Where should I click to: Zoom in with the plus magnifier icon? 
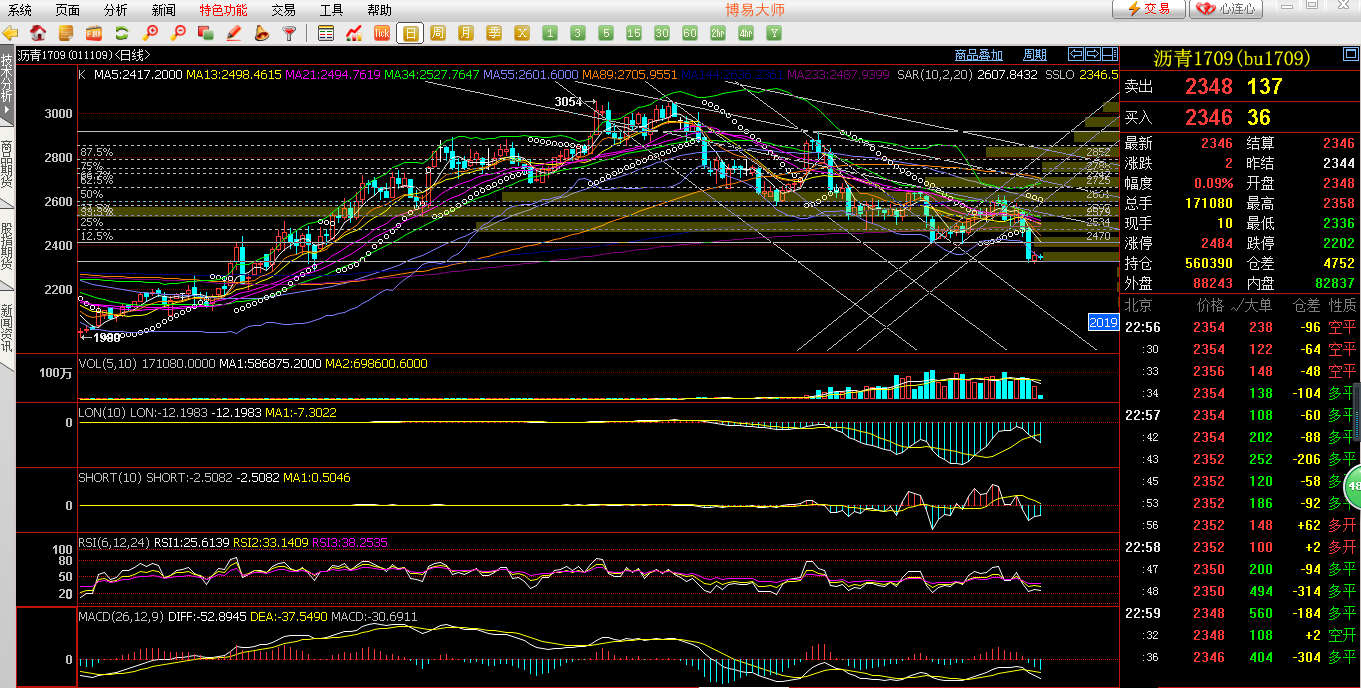tap(151, 33)
